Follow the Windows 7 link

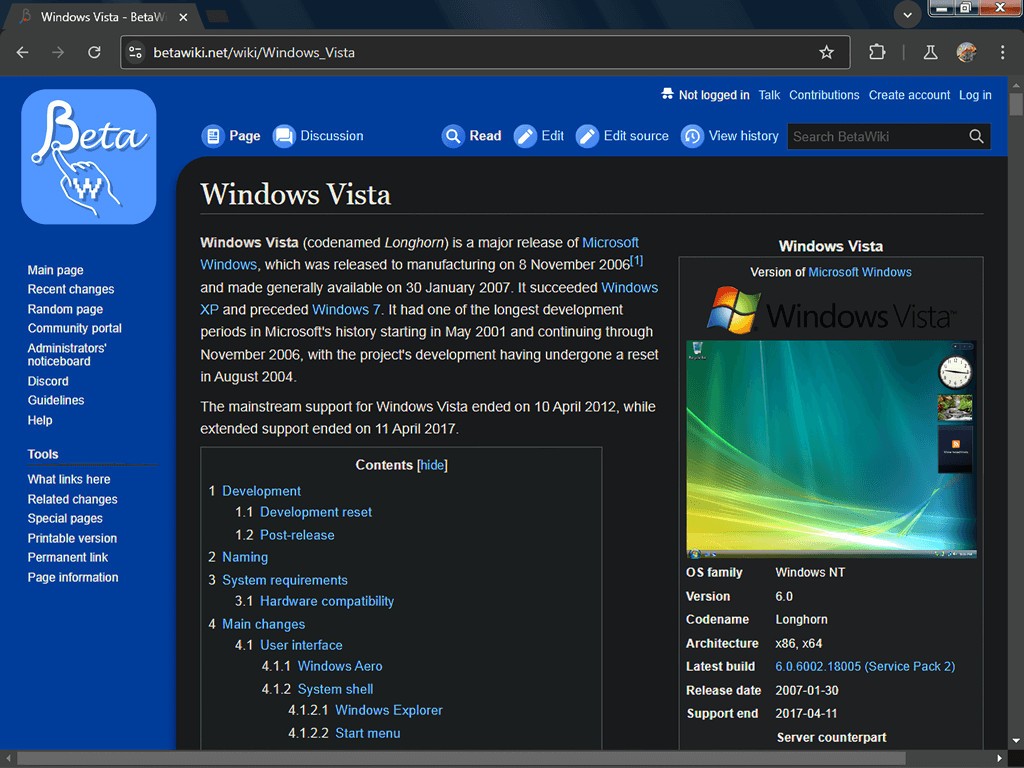[x=346, y=310]
